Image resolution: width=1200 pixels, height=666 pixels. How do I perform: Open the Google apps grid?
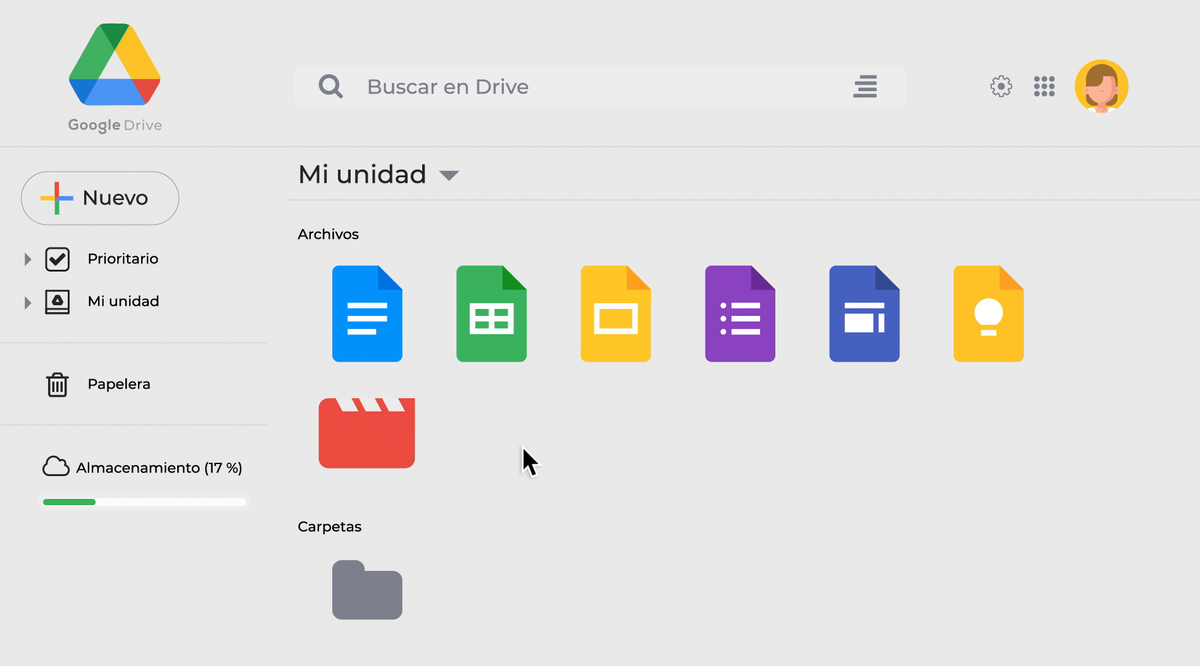tap(1044, 86)
